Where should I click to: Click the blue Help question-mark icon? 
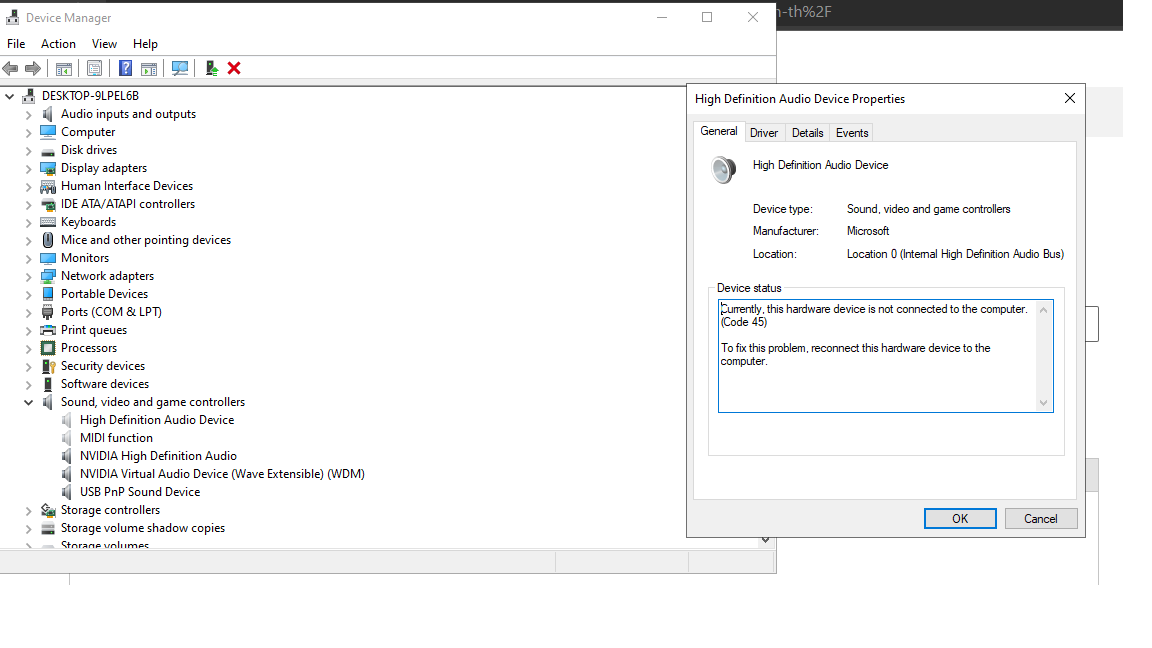126,68
